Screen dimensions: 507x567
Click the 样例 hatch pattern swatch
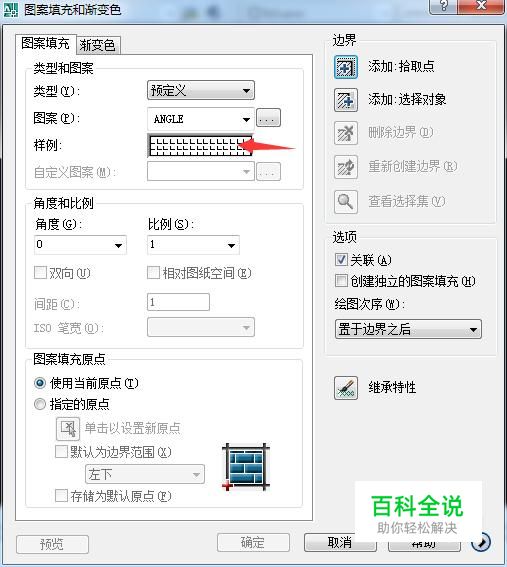point(201,146)
